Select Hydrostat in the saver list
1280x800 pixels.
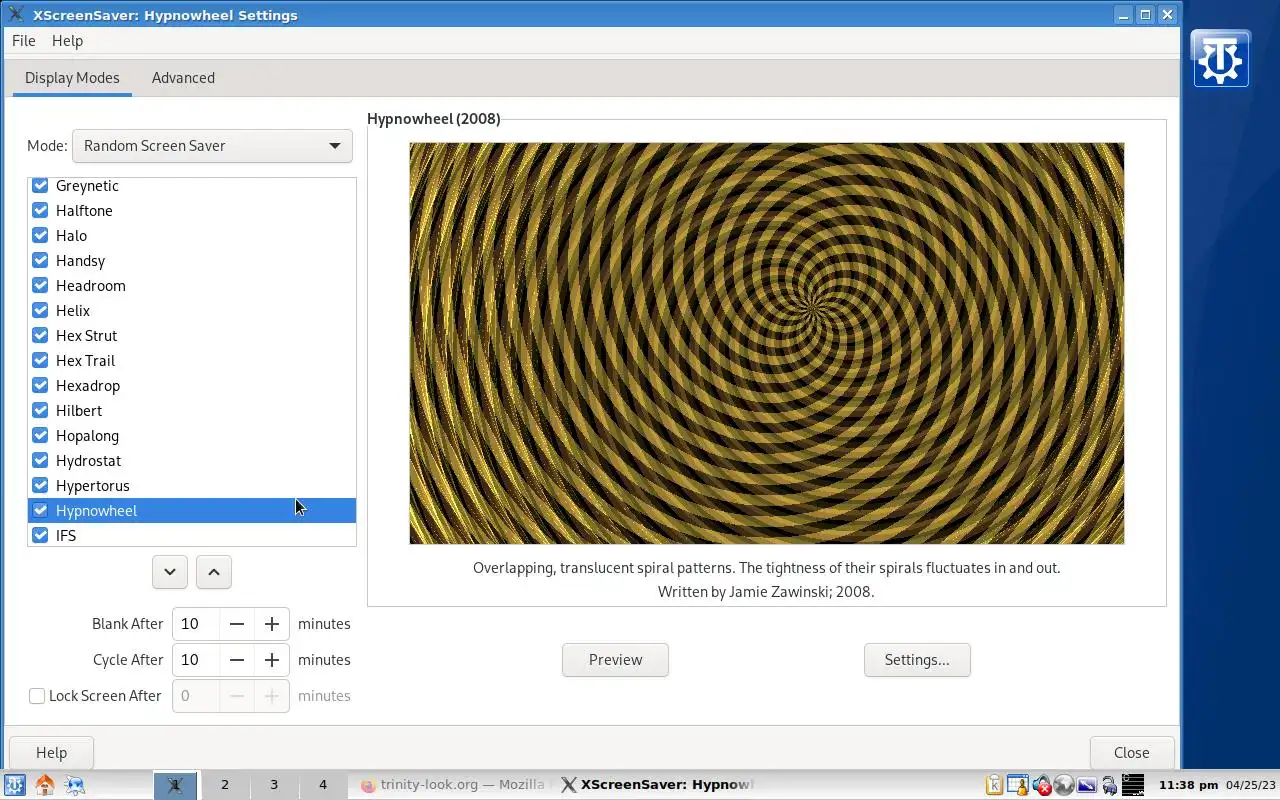click(192, 461)
